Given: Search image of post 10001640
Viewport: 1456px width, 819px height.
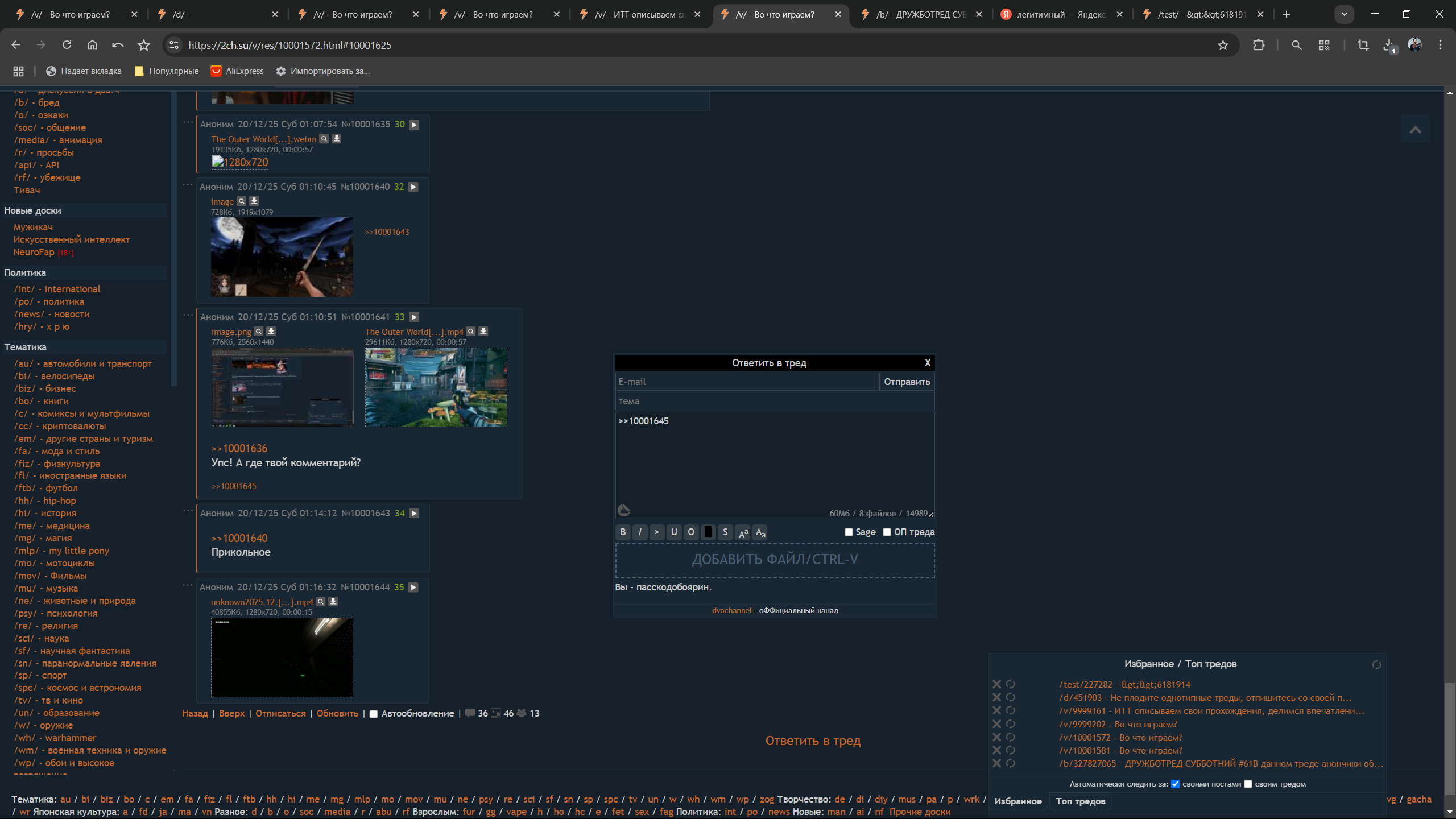Looking at the screenshot, I should tap(242, 201).
